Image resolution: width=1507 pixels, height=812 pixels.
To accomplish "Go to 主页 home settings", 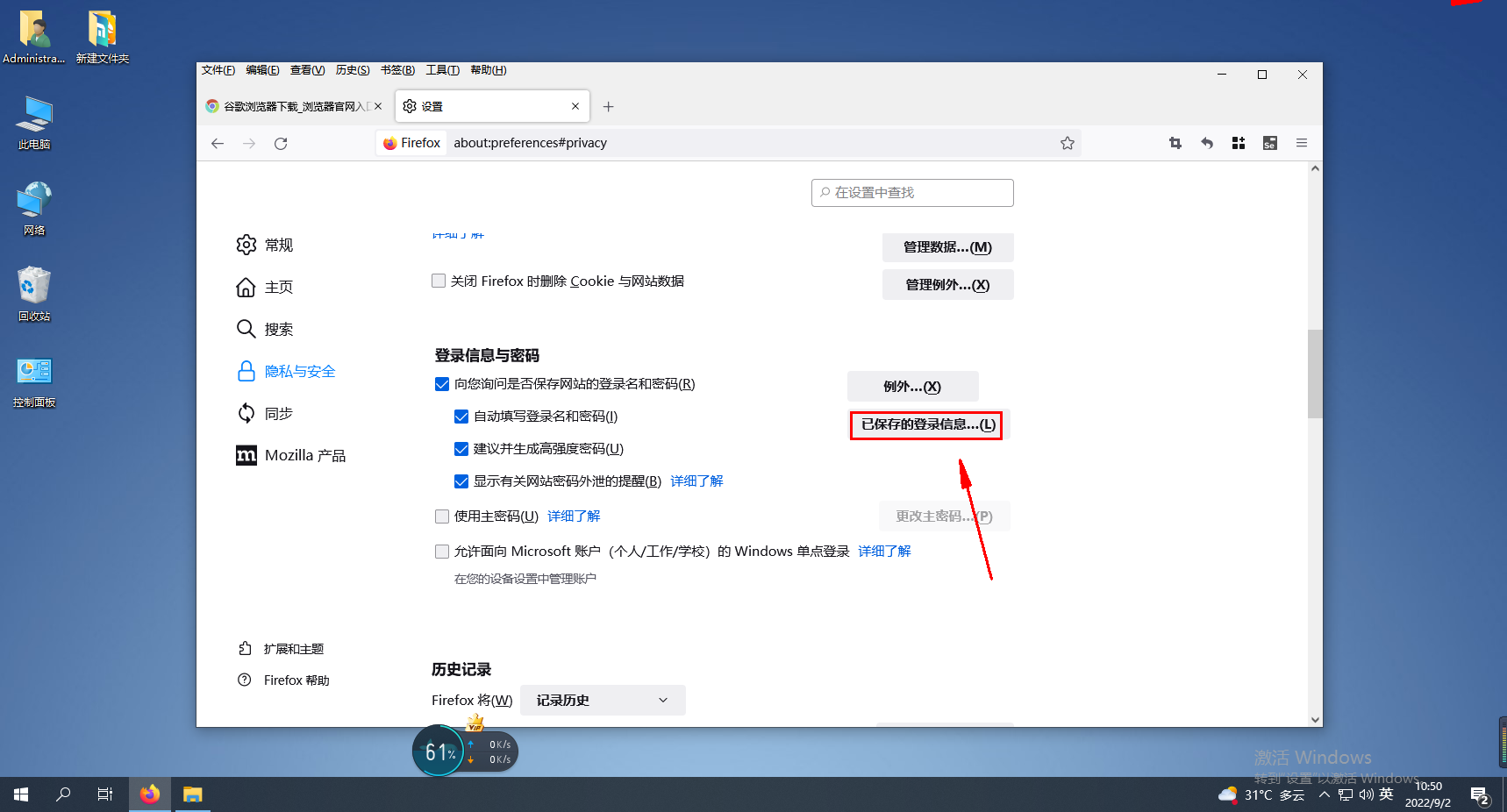I will point(265,287).
